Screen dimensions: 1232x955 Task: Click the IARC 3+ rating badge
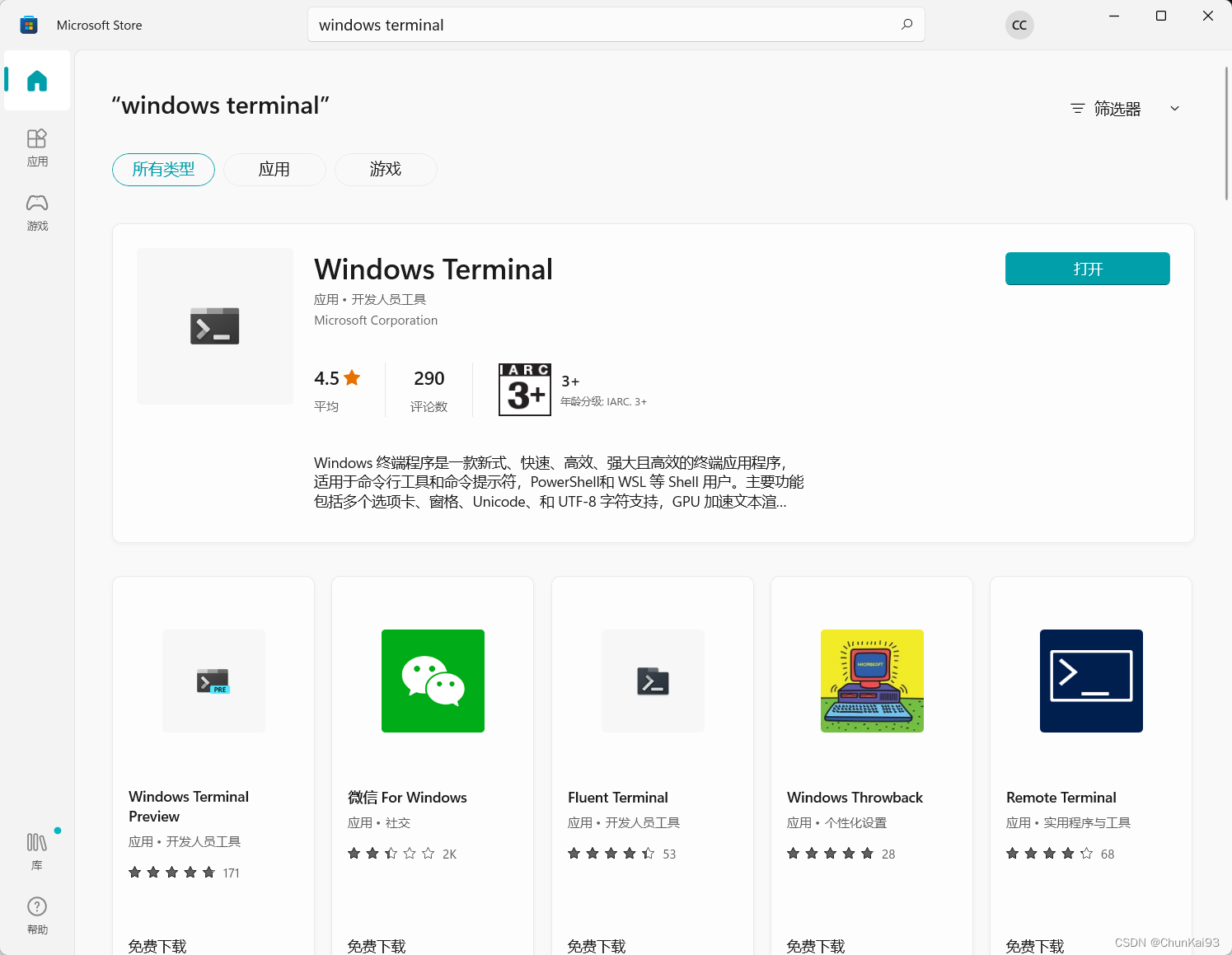(525, 390)
